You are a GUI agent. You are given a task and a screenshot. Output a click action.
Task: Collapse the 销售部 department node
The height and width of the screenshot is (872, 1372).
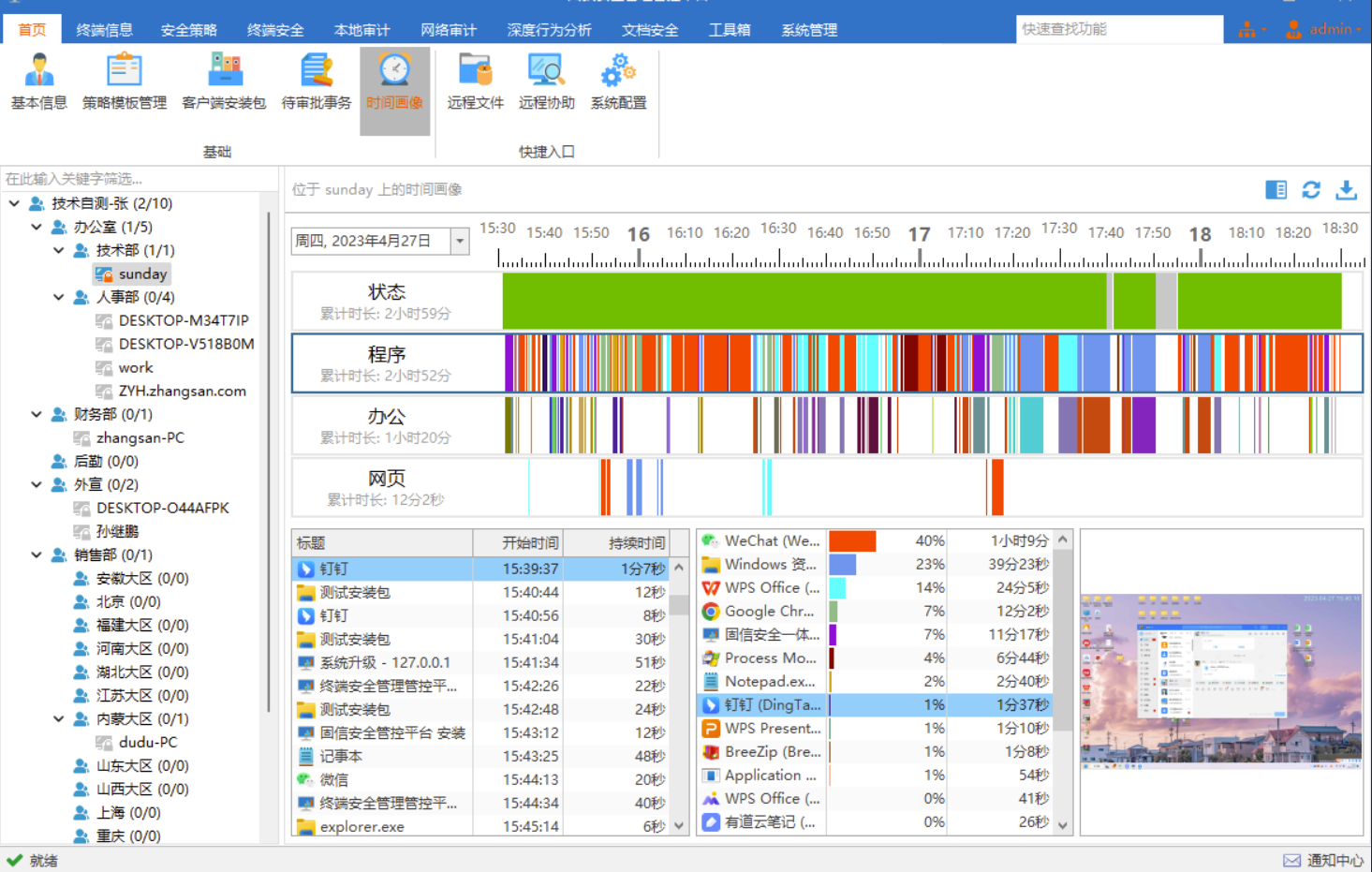click(x=37, y=554)
